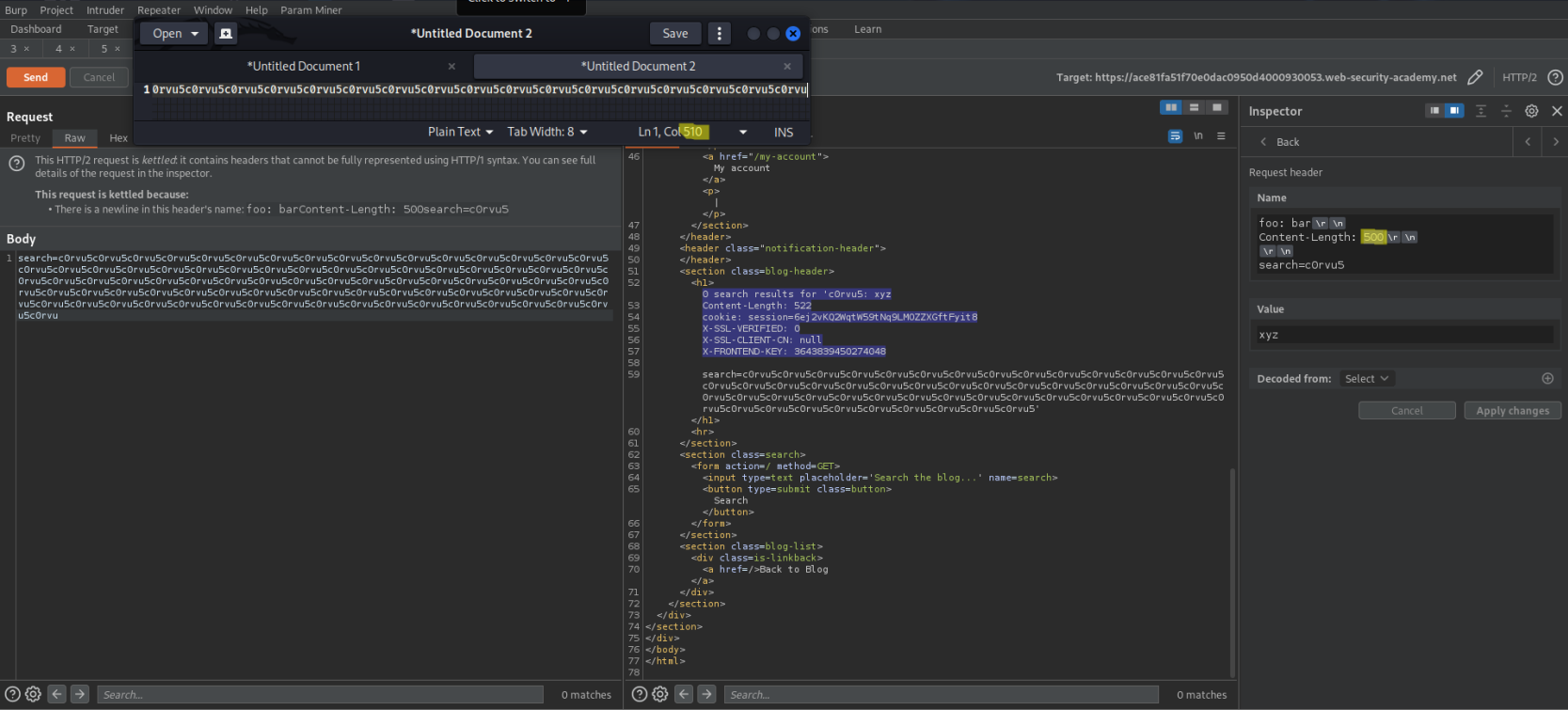Open the Intruder menu
1568x710 pixels.
pyautogui.click(x=105, y=10)
